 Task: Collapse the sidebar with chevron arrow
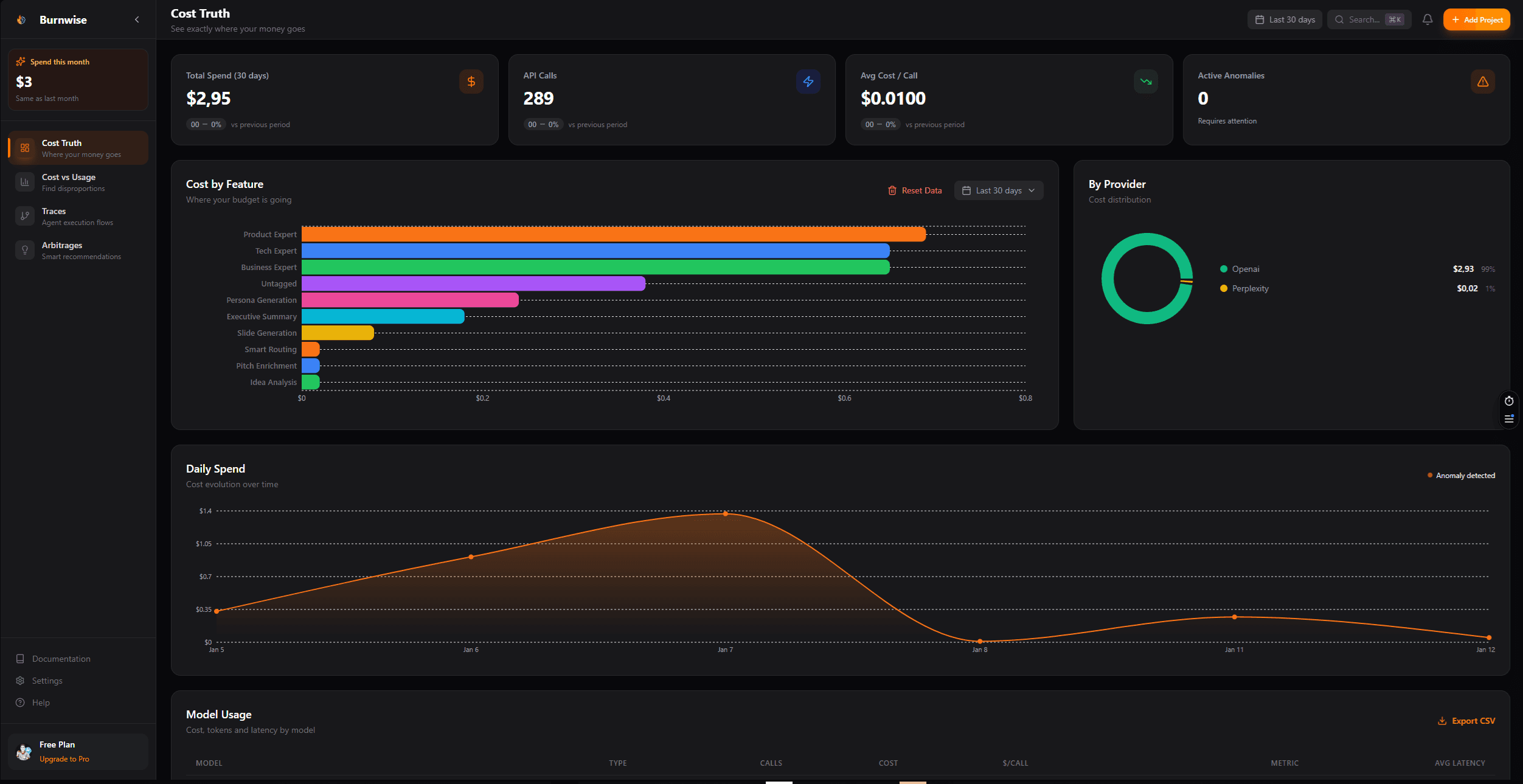pos(137,19)
